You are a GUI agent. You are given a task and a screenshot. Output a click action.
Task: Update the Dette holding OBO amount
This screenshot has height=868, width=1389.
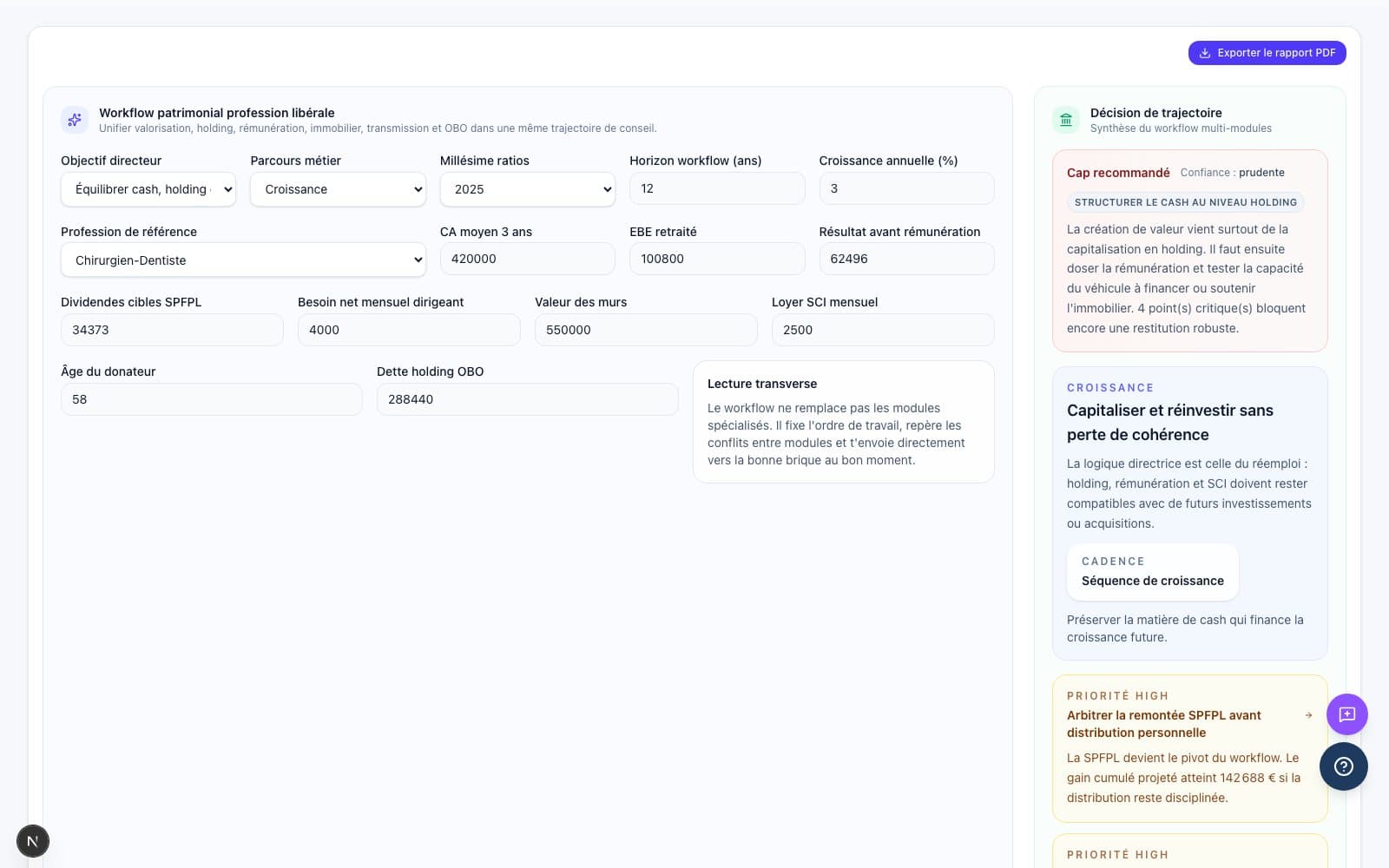pos(527,398)
